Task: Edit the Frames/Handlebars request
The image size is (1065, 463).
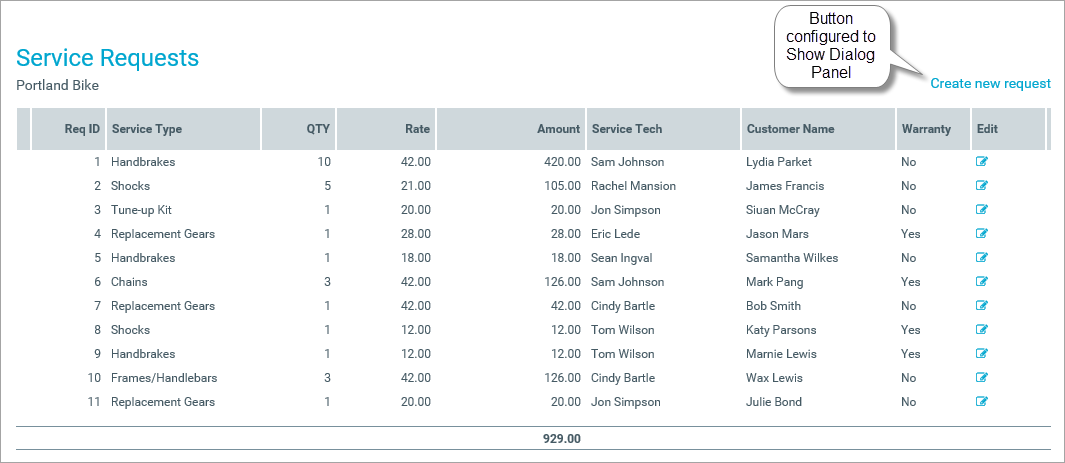Action: 981,377
